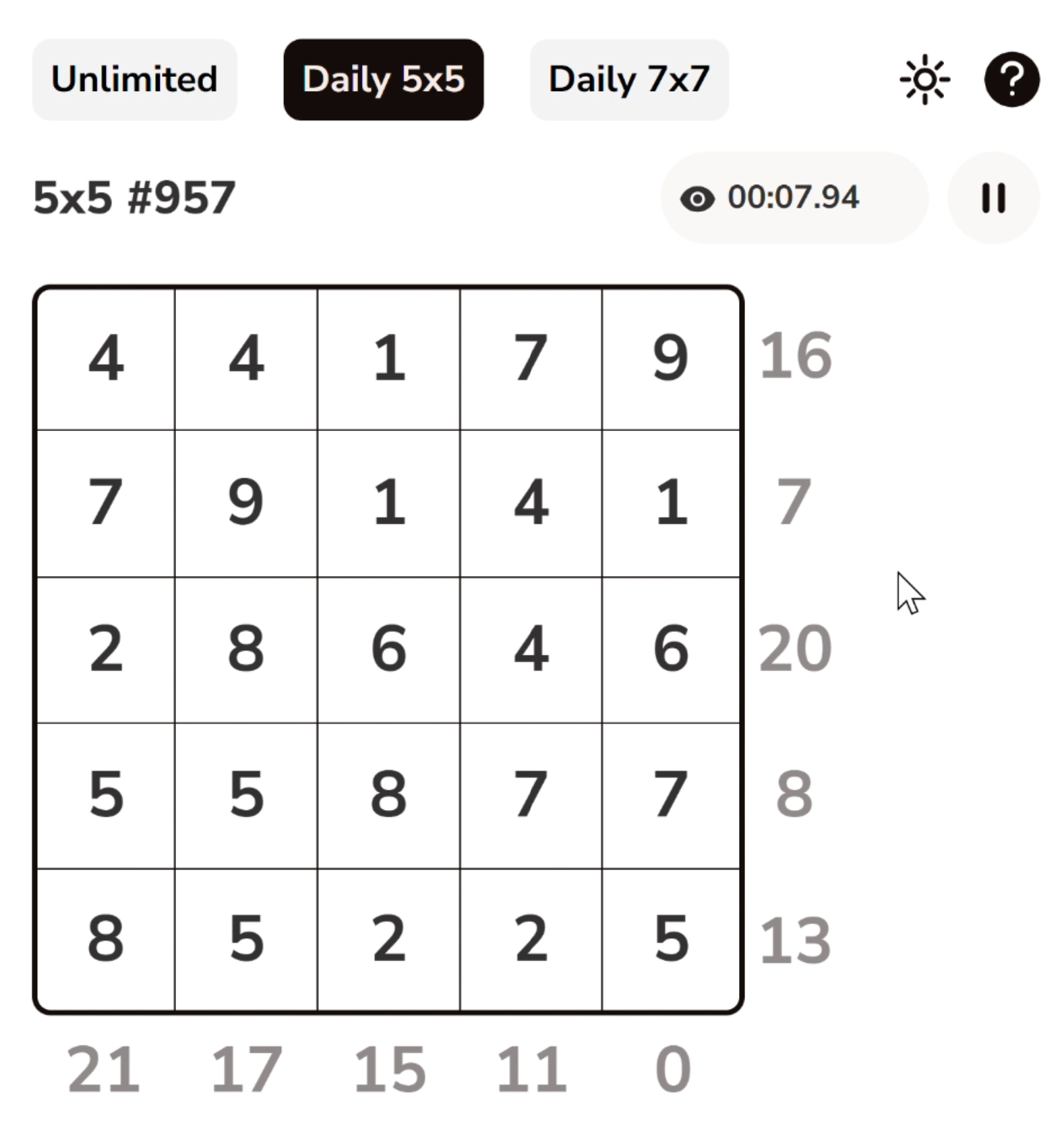Screen dimensions: 1064x1121
Task: Click the 8 in the fourth row
Action: (389, 795)
